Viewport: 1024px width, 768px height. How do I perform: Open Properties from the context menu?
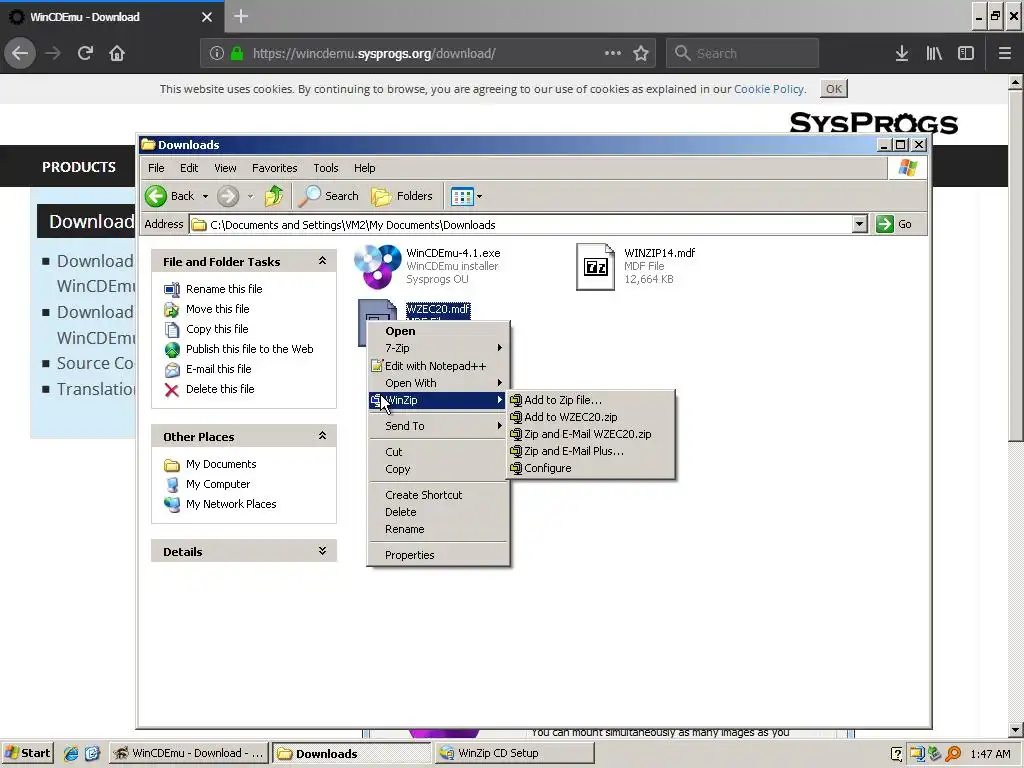pyautogui.click(x=438, y=555)
